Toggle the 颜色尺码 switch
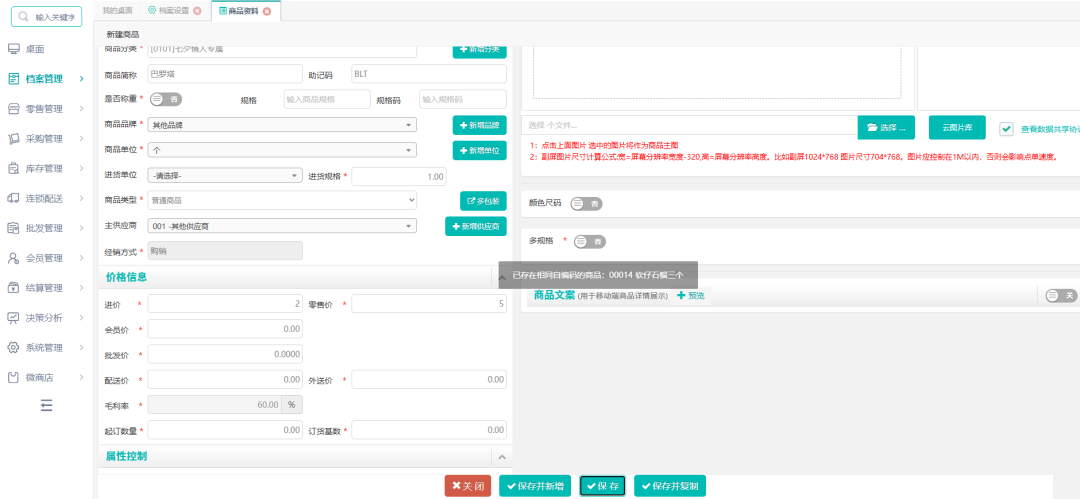Viewport: 1080px width, 499px height. click(x=586, y=203)
